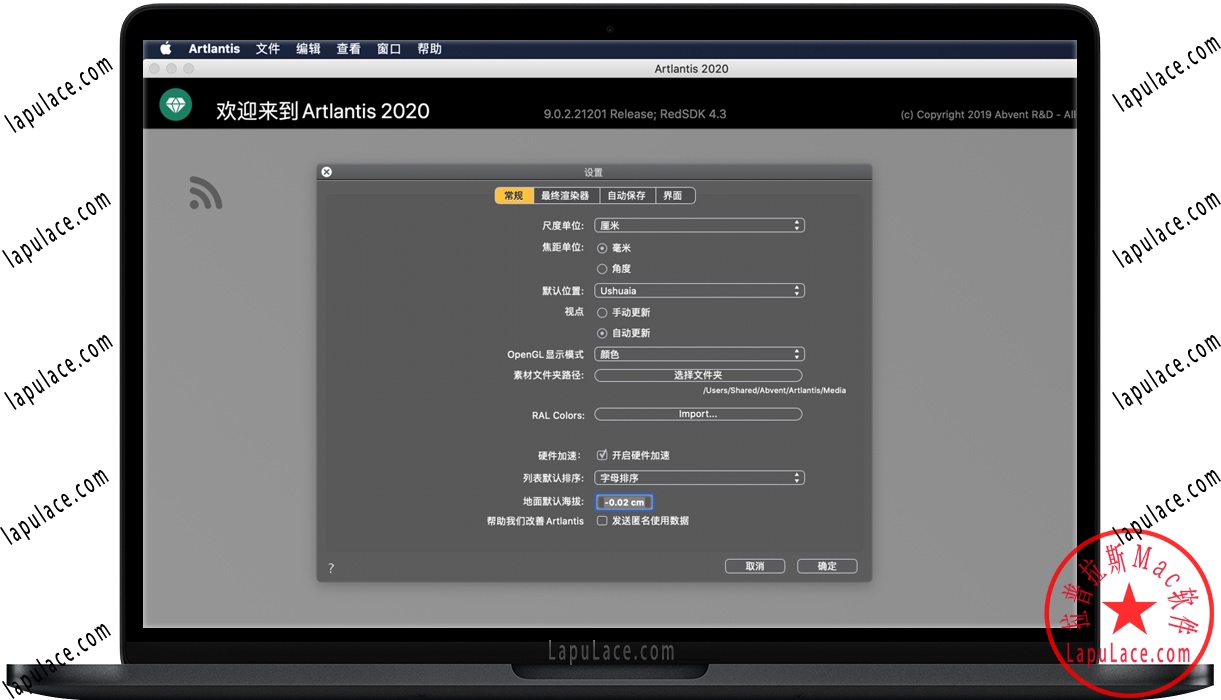Open the 列表默认排序 dropdown showing 字母排序
This screenshot has width=1221, height=700.
coord(699,477)
